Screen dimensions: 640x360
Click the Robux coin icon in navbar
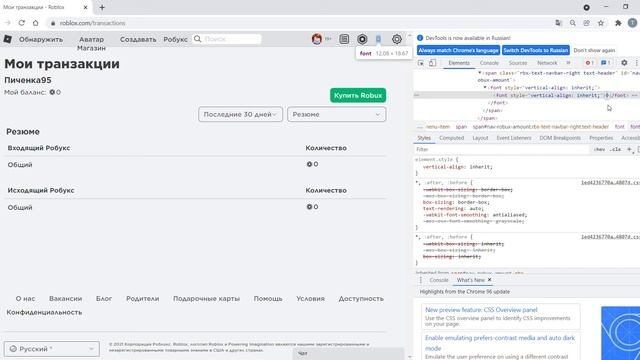coord(362,39)
